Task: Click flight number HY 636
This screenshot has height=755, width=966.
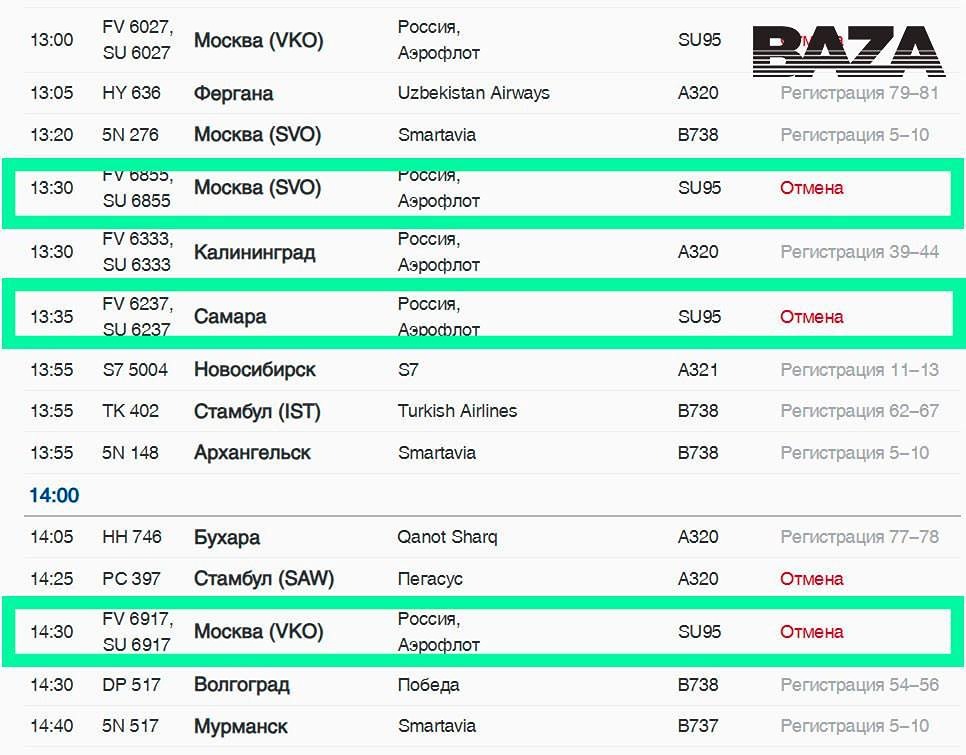Action: click(x=131, y=93)
